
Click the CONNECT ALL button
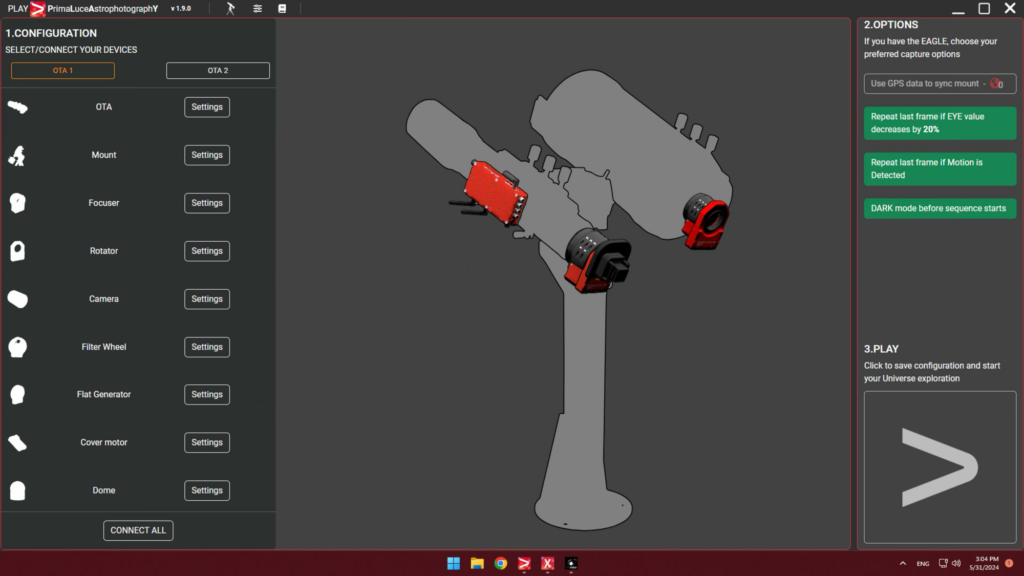point(137,530)
